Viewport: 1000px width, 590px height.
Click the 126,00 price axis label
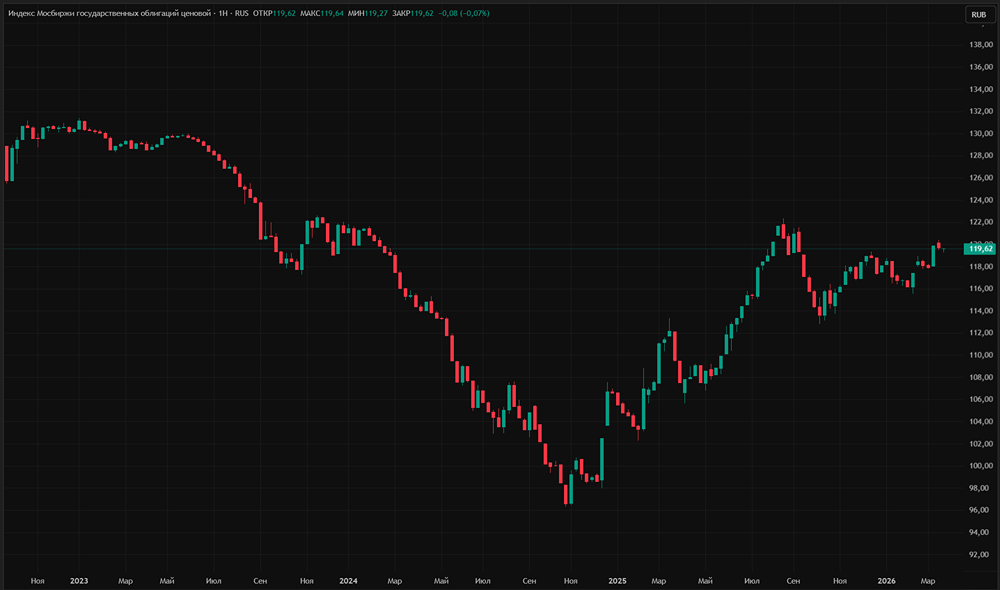(981, 178)
